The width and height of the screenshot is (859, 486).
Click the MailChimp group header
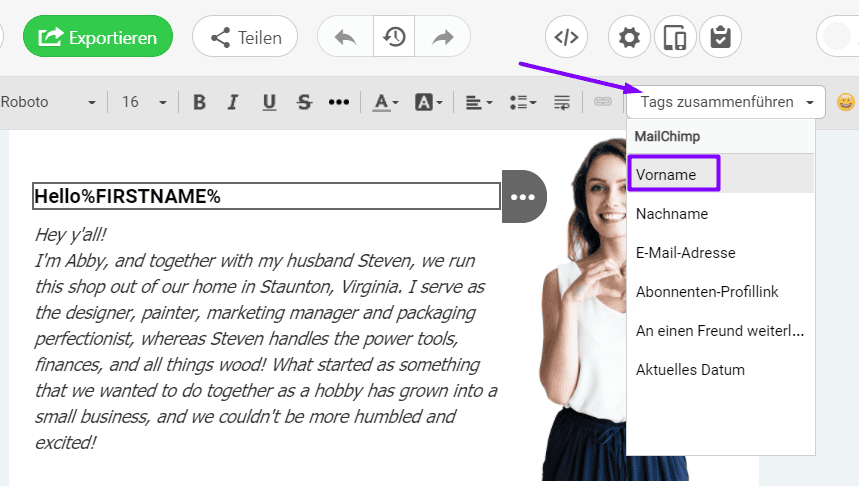720,136
